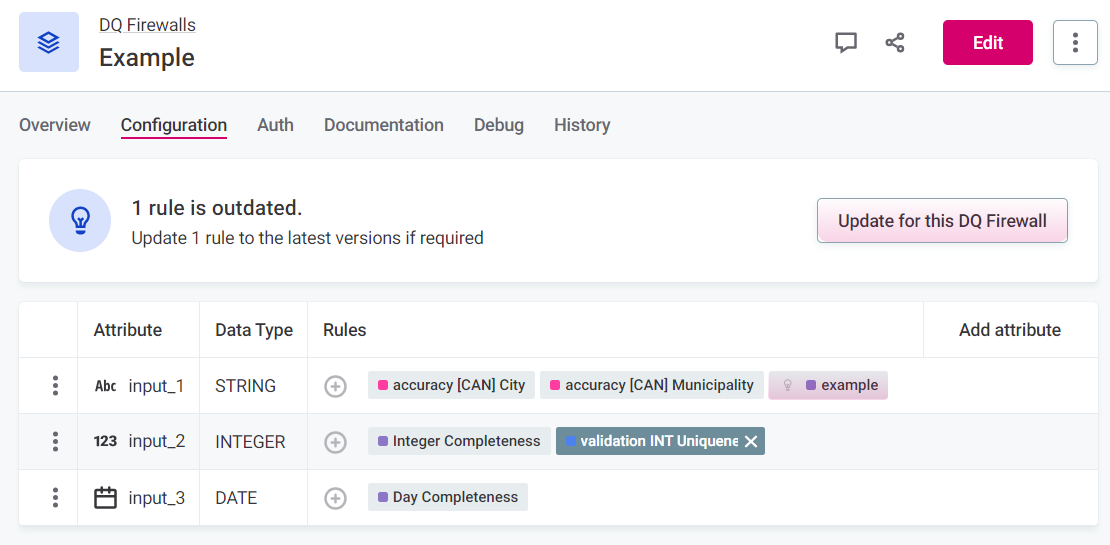Add a rule to input_1 row
Viewport: 1110px width, 545px height.
coord(335,386)
